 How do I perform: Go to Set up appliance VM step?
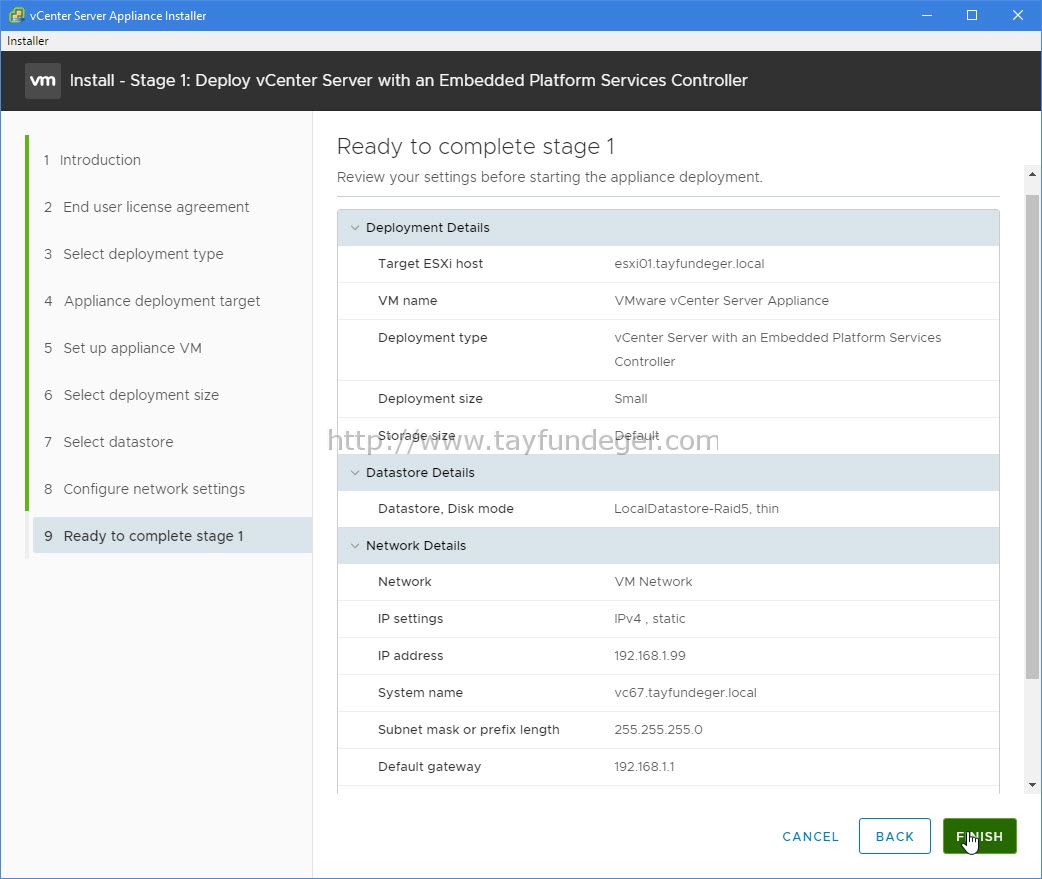[x=123, y=349]
